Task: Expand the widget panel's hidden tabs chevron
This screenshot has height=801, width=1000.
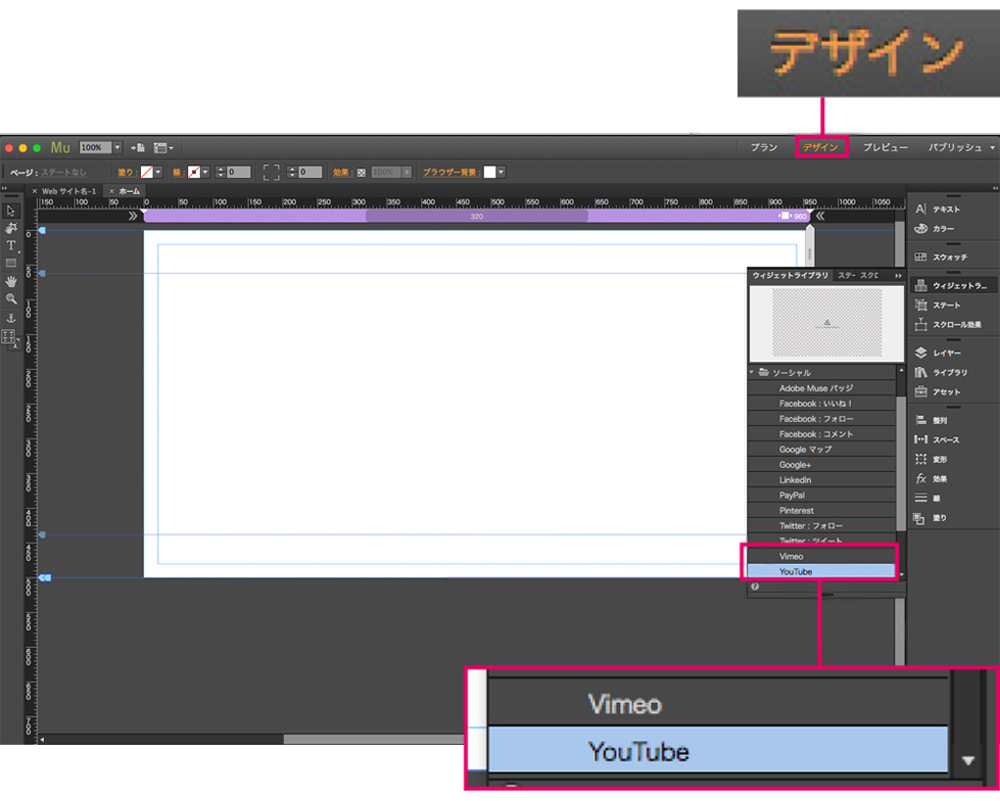Action: (x=898, y=276)
